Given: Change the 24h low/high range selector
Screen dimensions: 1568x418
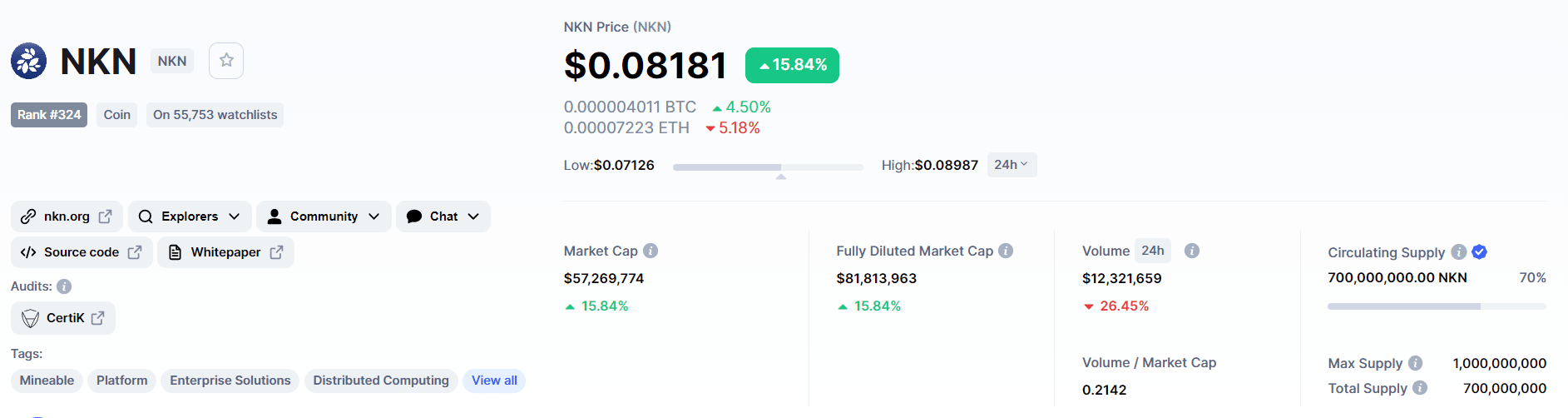Looking at the screenshot, I should (1011, 165).
